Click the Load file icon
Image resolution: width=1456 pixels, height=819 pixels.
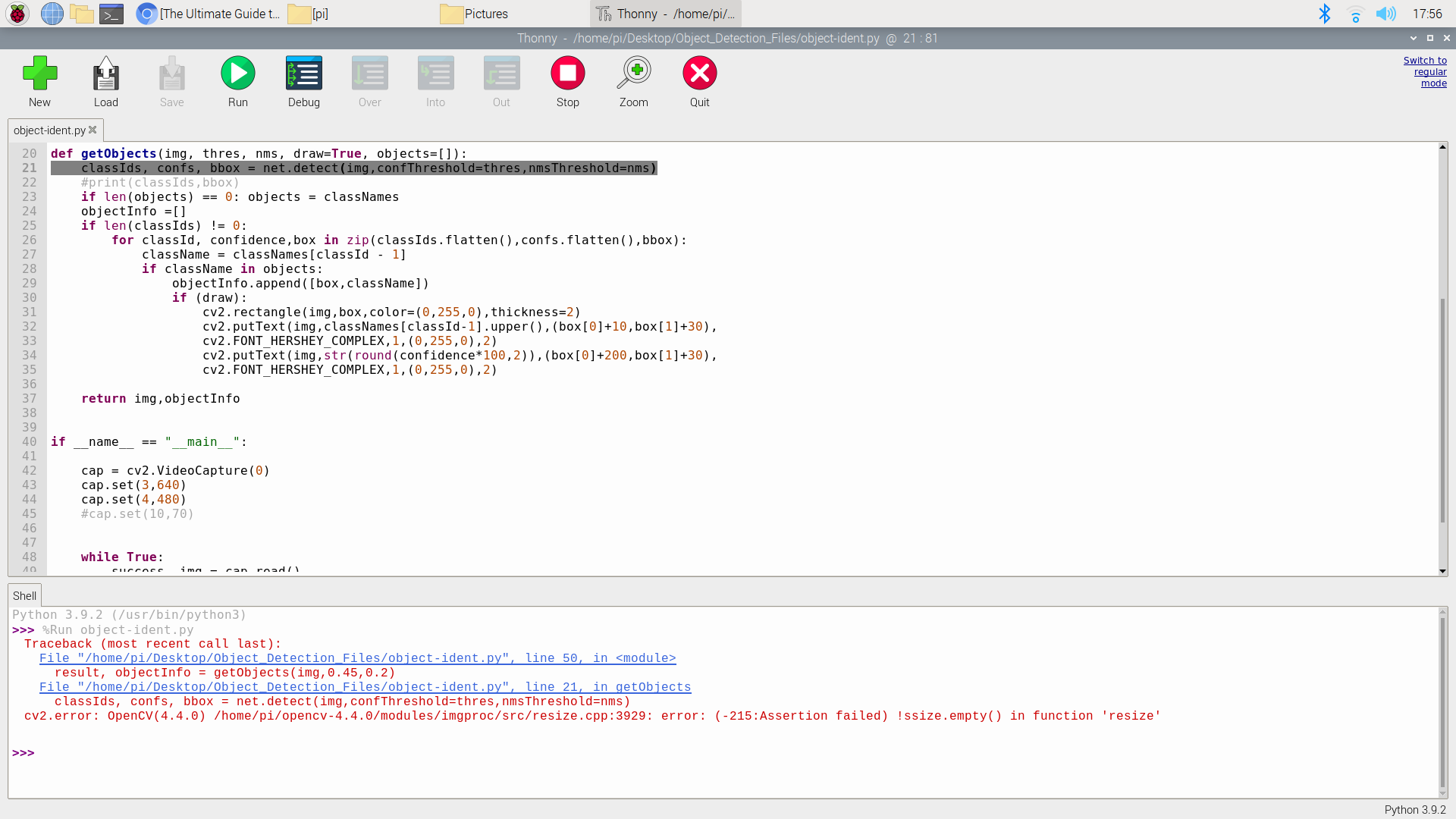click(x=105, y=74)
